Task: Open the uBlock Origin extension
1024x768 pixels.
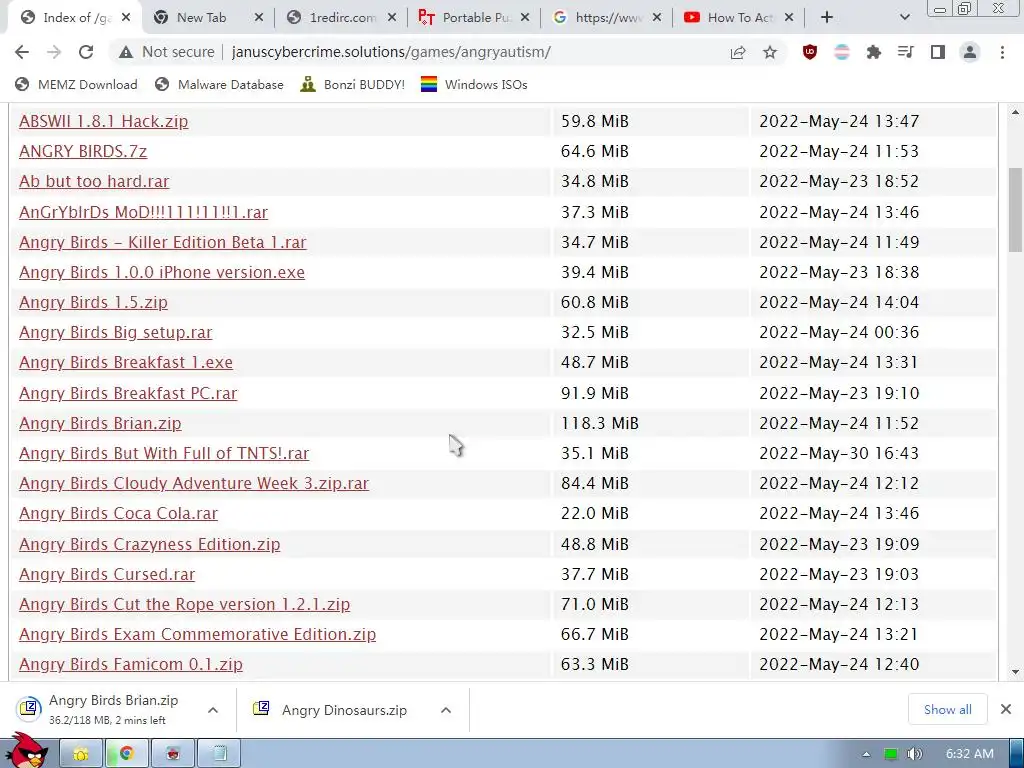Action: pyautogui.click(x=810, y=52)
